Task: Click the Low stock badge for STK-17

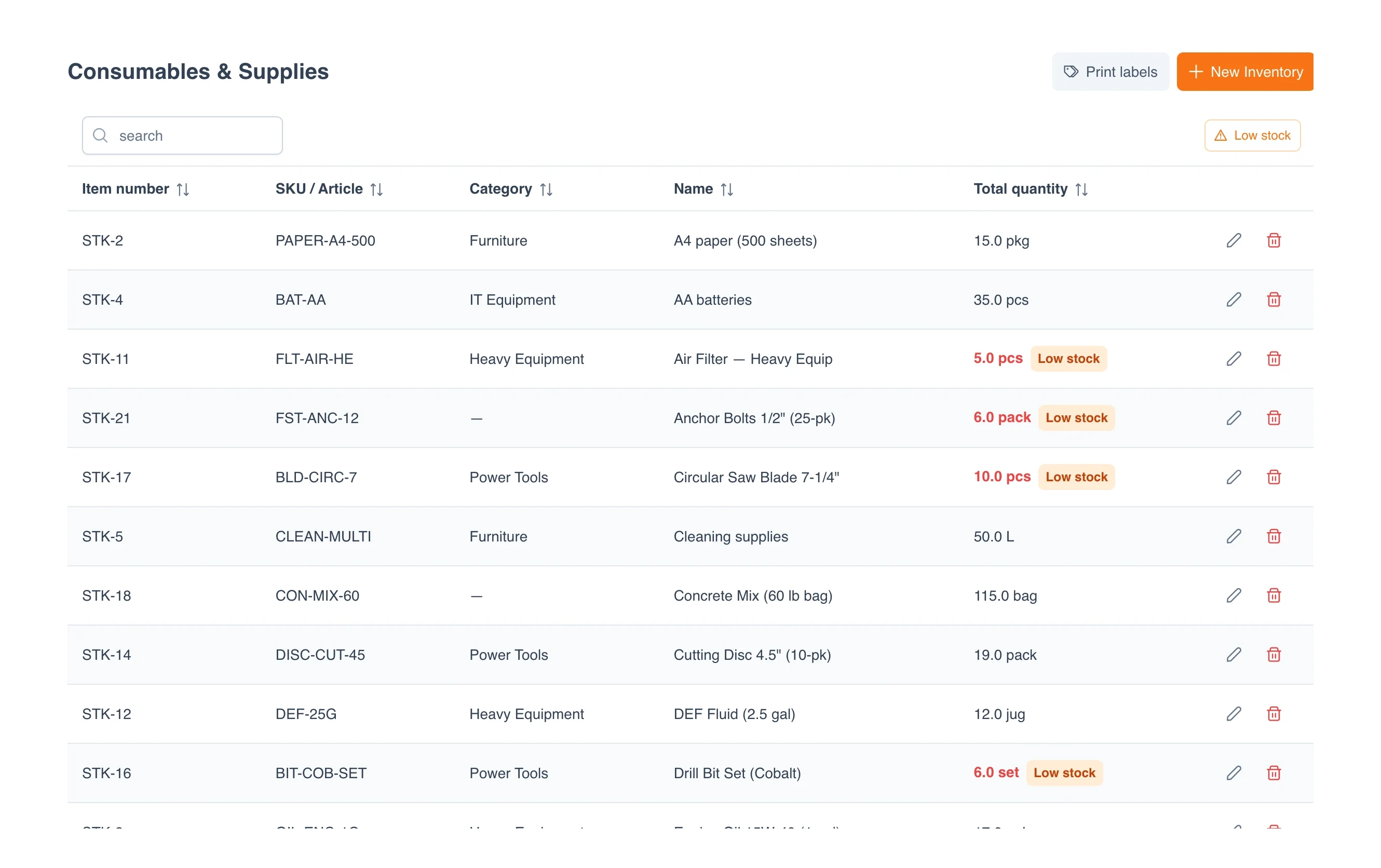Action: [1076, 477]
